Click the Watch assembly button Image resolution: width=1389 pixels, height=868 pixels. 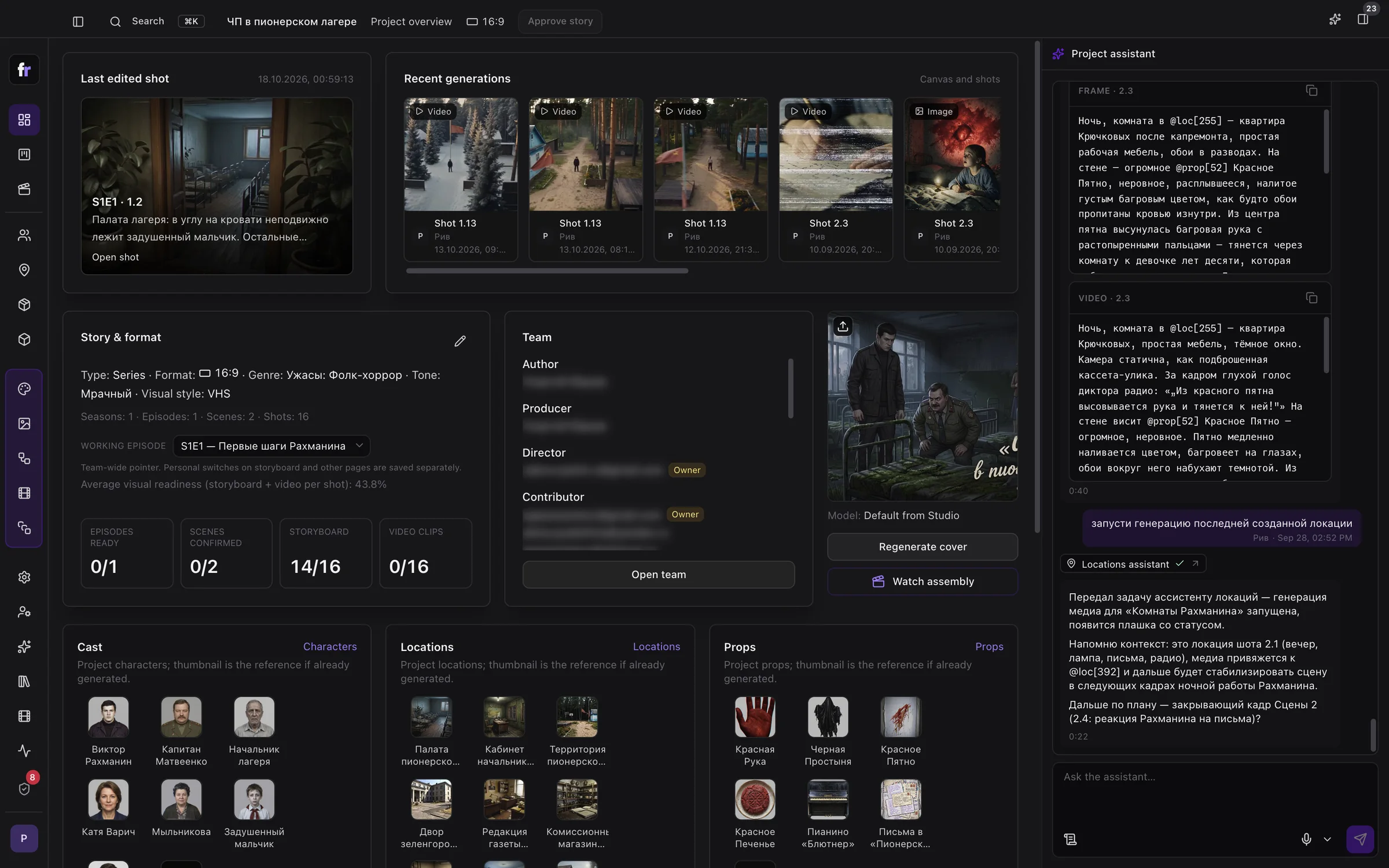(x=923, y=582)
